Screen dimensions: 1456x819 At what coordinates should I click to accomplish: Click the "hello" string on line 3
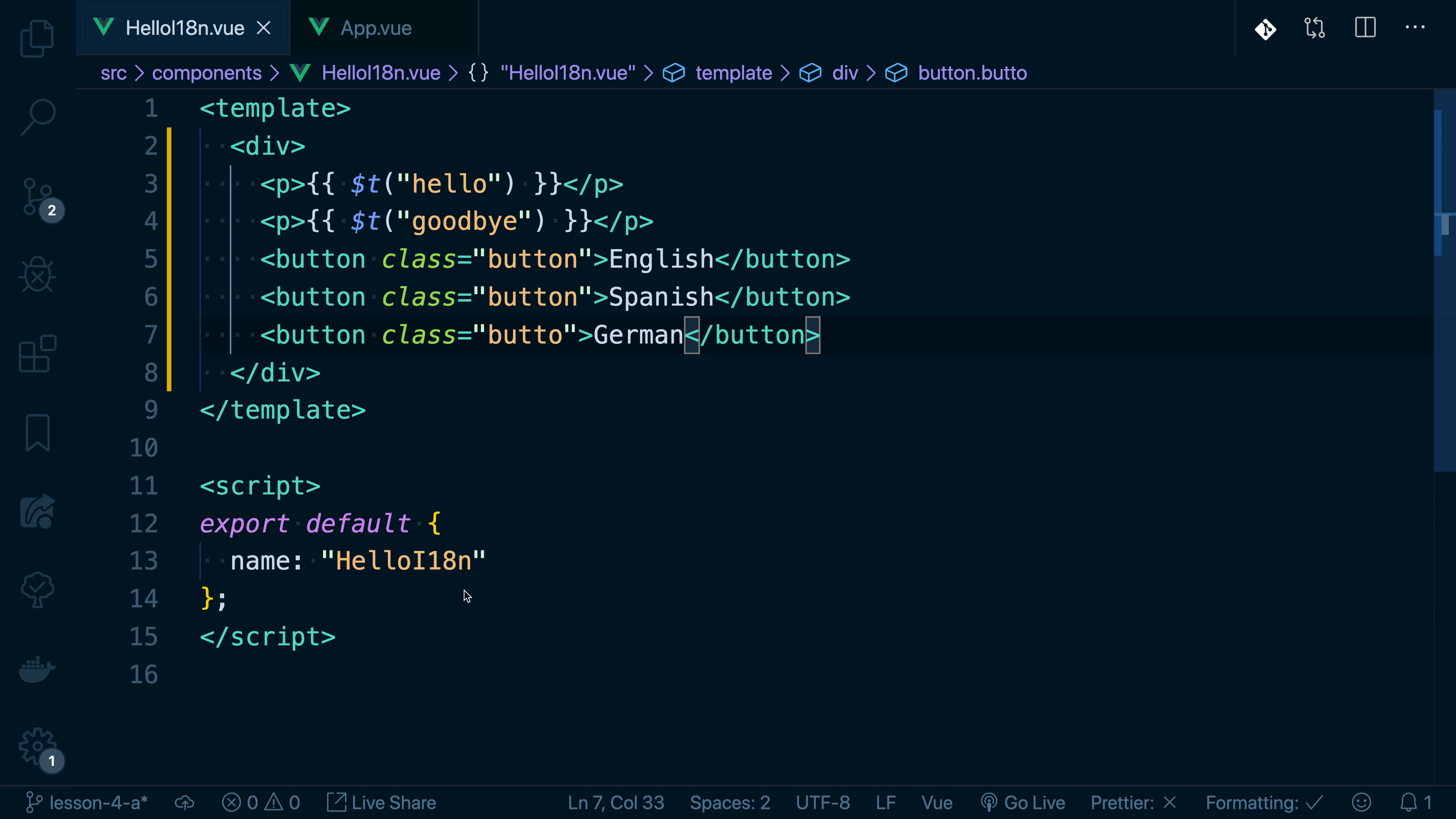(x=449, y=184)
